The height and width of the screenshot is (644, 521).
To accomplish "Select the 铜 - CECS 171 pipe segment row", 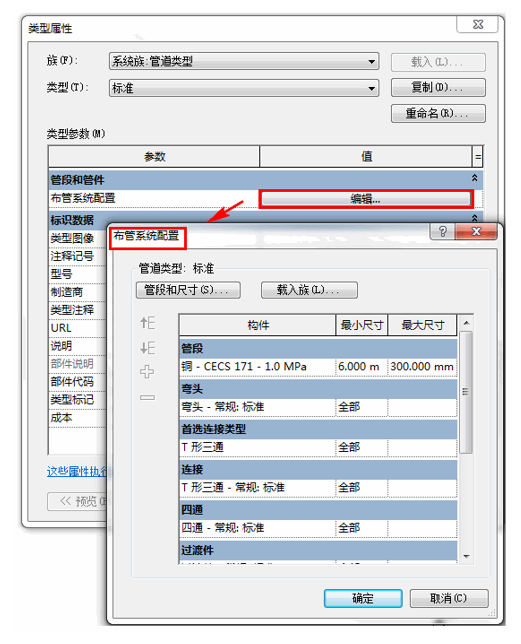I will pyautogui.click(x=318, y=366).
